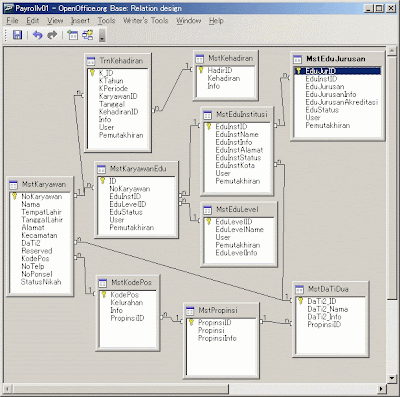400x397 pixels.
Task: Click the vertical scrollbar up arrow
Action: (392, 50)
